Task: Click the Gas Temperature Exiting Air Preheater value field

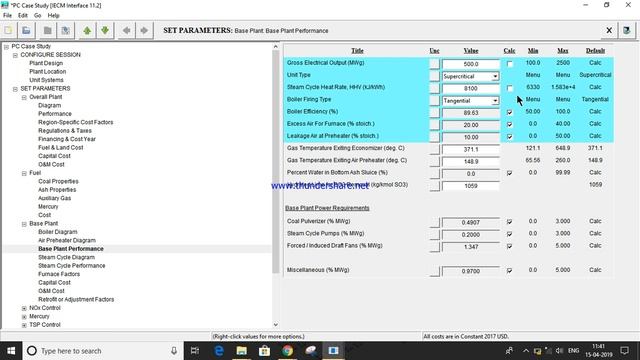Action: (x=471, y=162)
